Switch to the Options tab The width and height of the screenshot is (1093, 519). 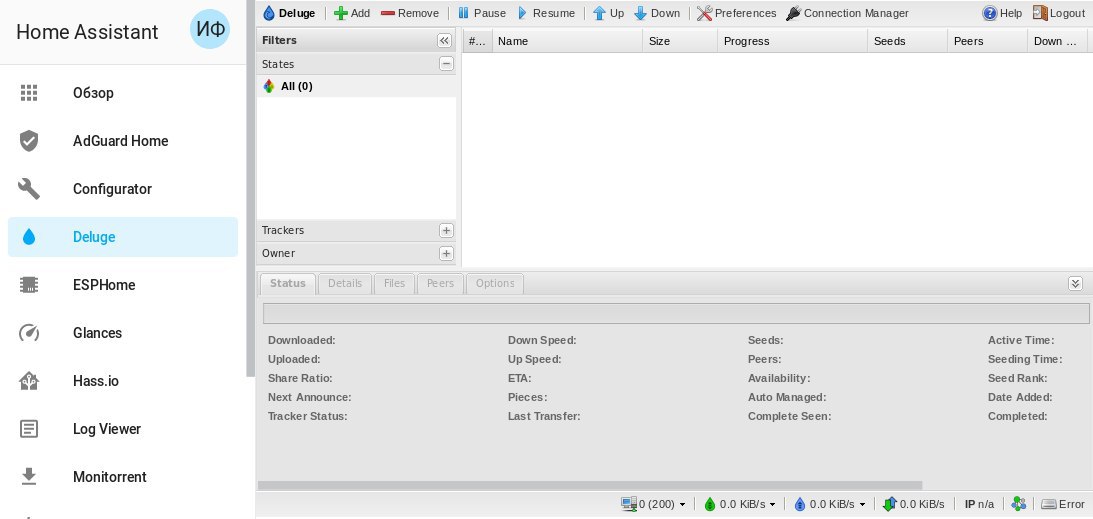[495, 284]
